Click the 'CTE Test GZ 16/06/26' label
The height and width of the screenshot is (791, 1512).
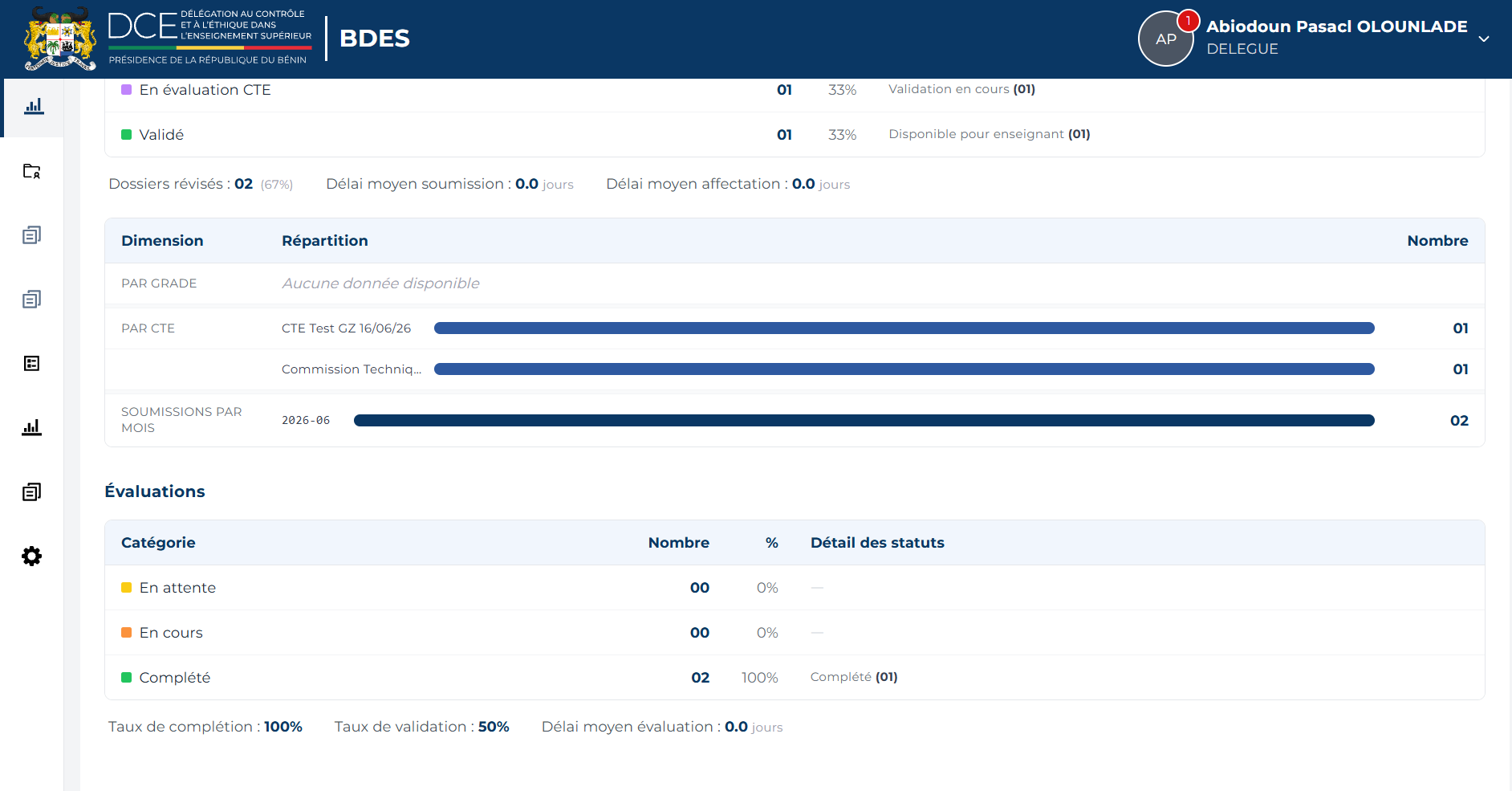click(x=346, y=328)
